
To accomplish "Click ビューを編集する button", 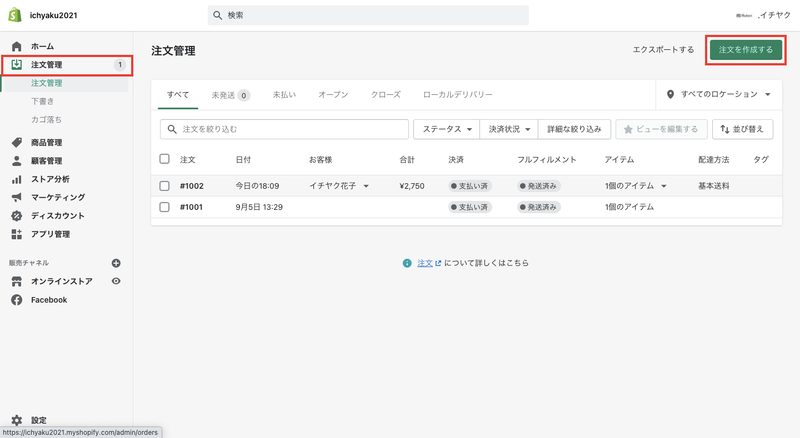I will point(661,129).
